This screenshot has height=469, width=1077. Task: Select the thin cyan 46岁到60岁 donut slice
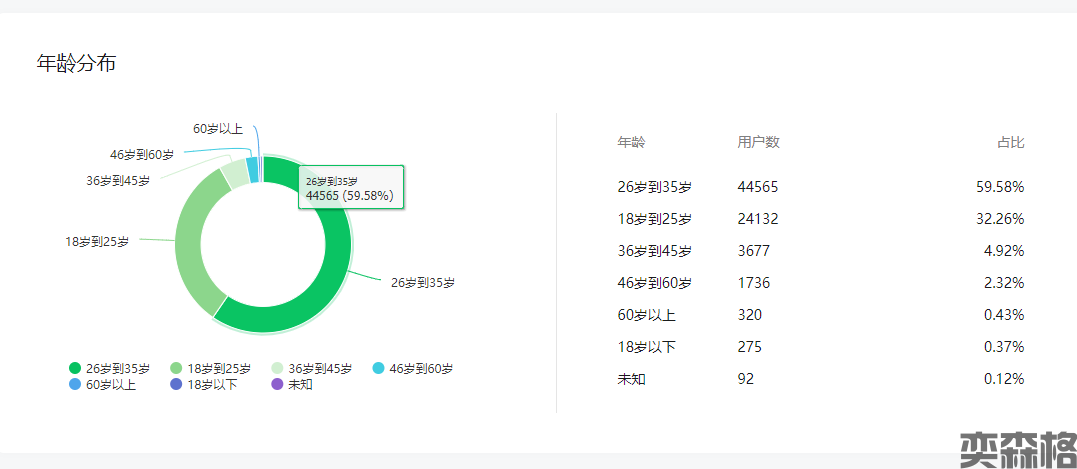pos(252,169)
